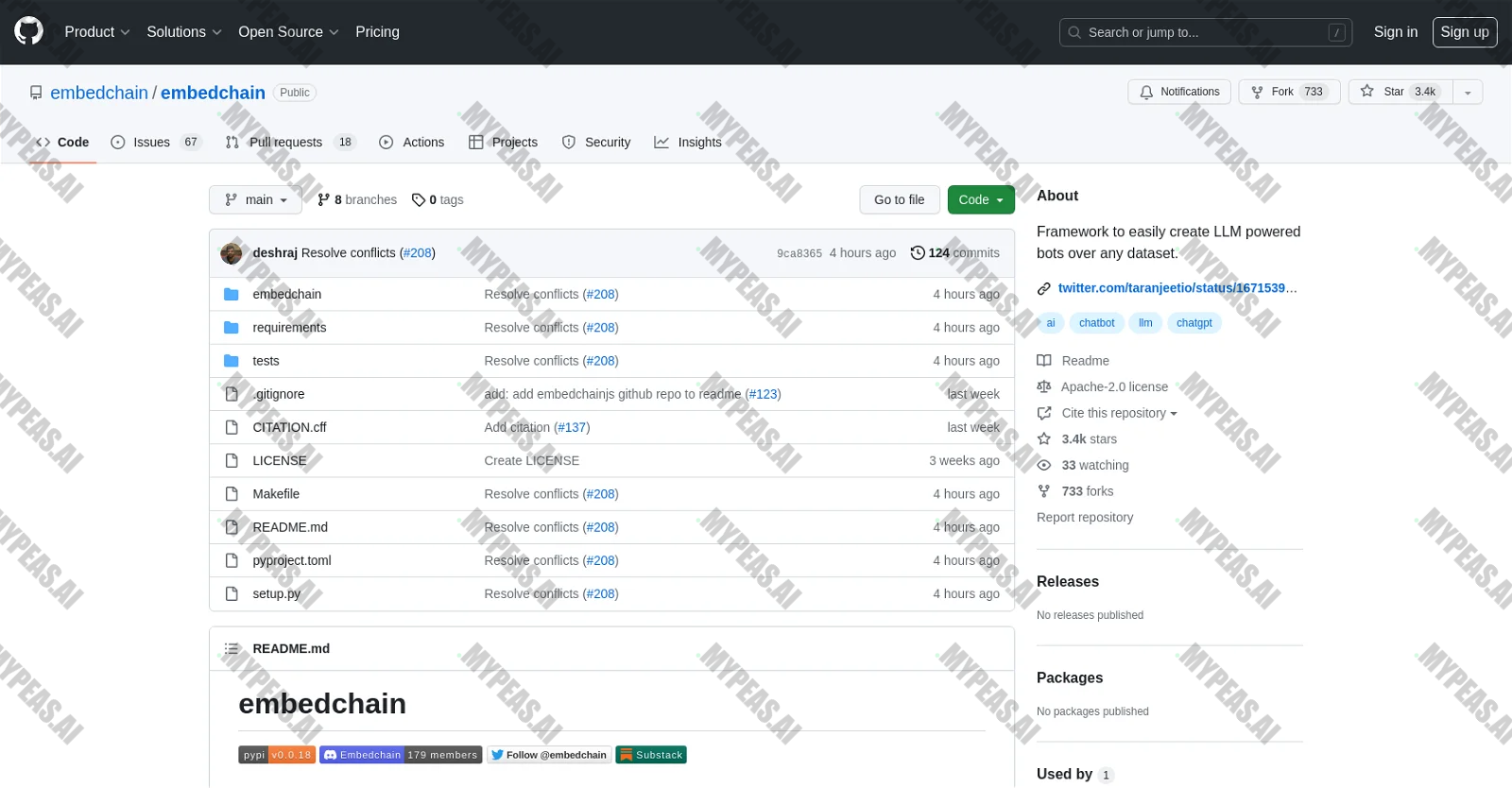The width and height of the screenshot is (1512, 788).
Task: Click the Report repository link
Action: pyautogui.click(x=1085, y=517)
